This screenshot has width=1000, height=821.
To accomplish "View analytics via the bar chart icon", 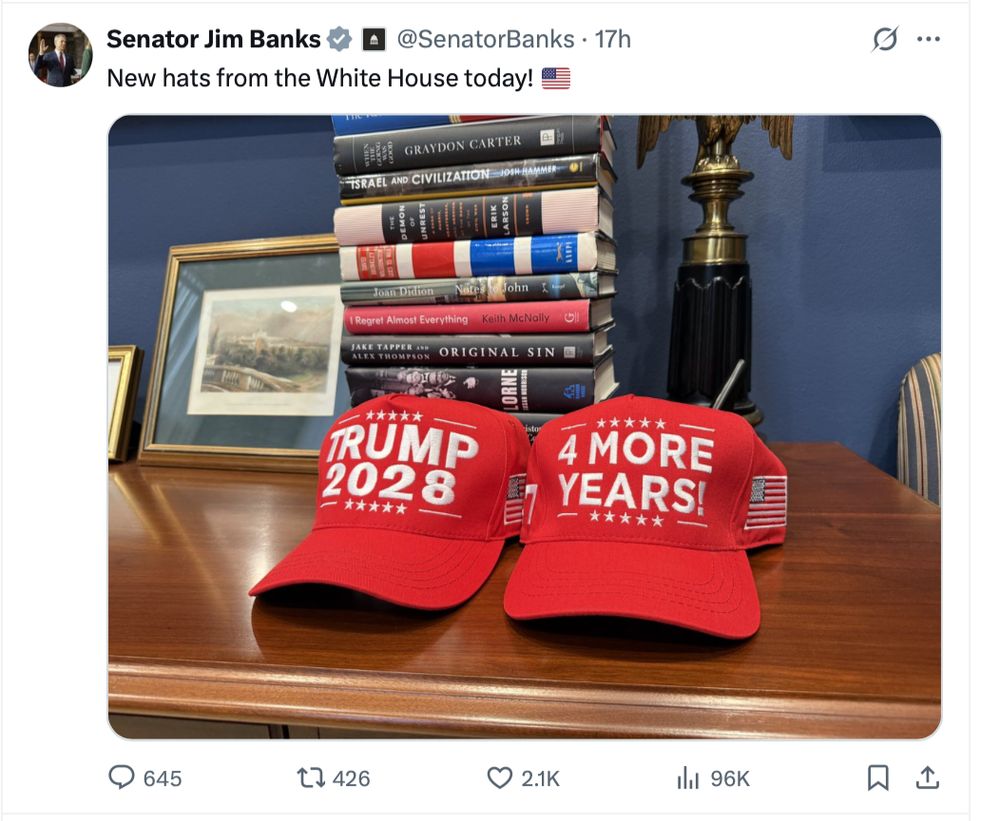I will pos(688,778).
